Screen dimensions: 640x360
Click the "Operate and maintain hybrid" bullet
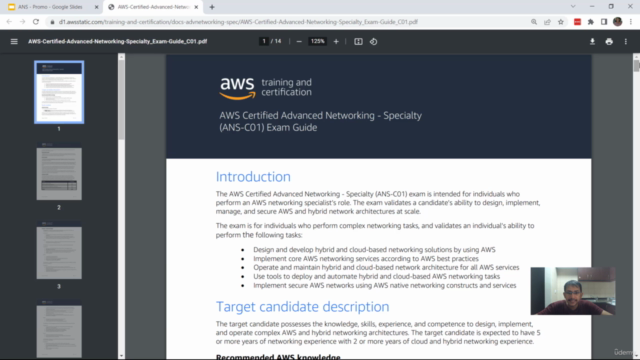point(386,267)
